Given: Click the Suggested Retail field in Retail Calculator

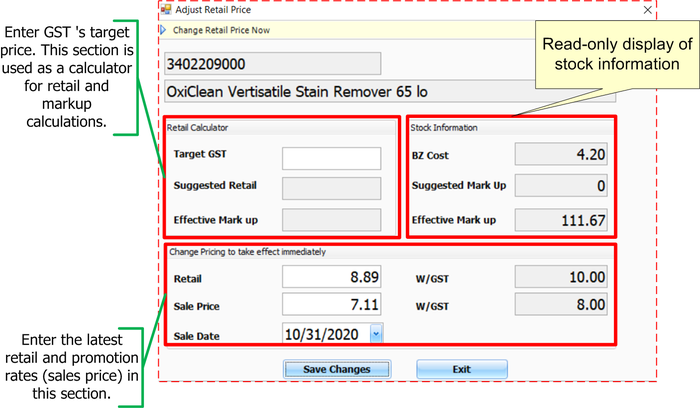Looking at the screenshot, I should (x=332, y=188).
